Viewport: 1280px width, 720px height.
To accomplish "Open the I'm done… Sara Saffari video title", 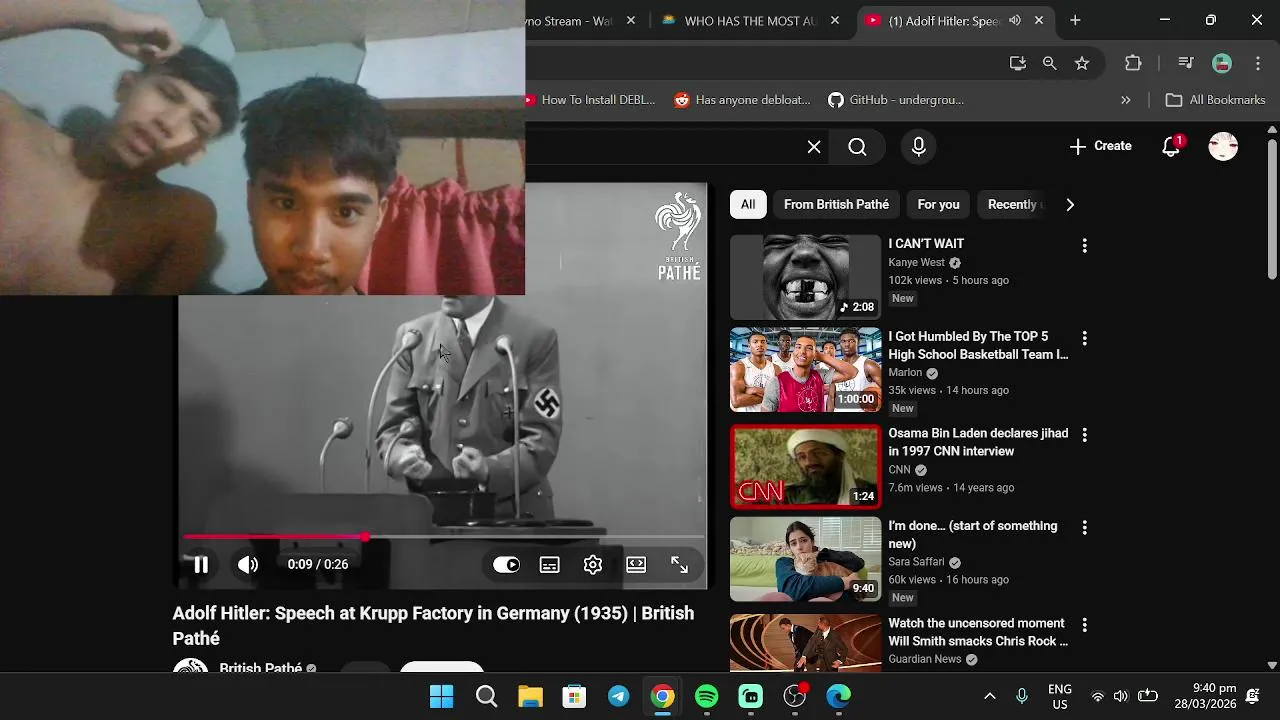I will pos(972,535).
